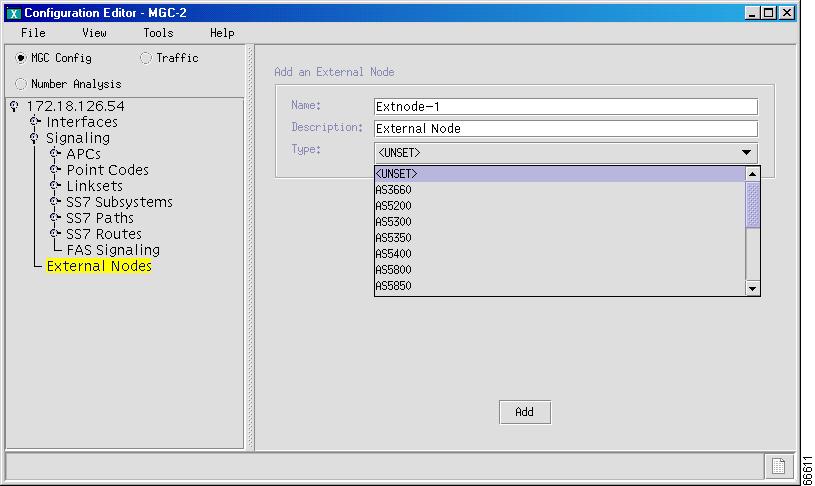Click the Description input field
Image resolution: width=815 pixels, height=486 pixels.
coord(566,128)
